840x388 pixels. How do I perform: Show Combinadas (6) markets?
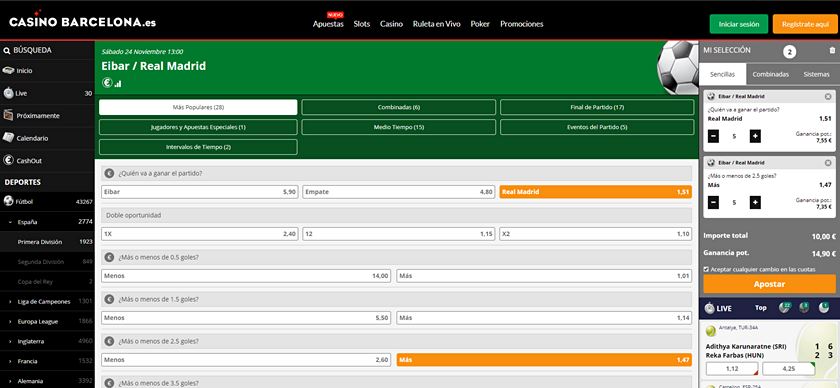coord(399,107)
